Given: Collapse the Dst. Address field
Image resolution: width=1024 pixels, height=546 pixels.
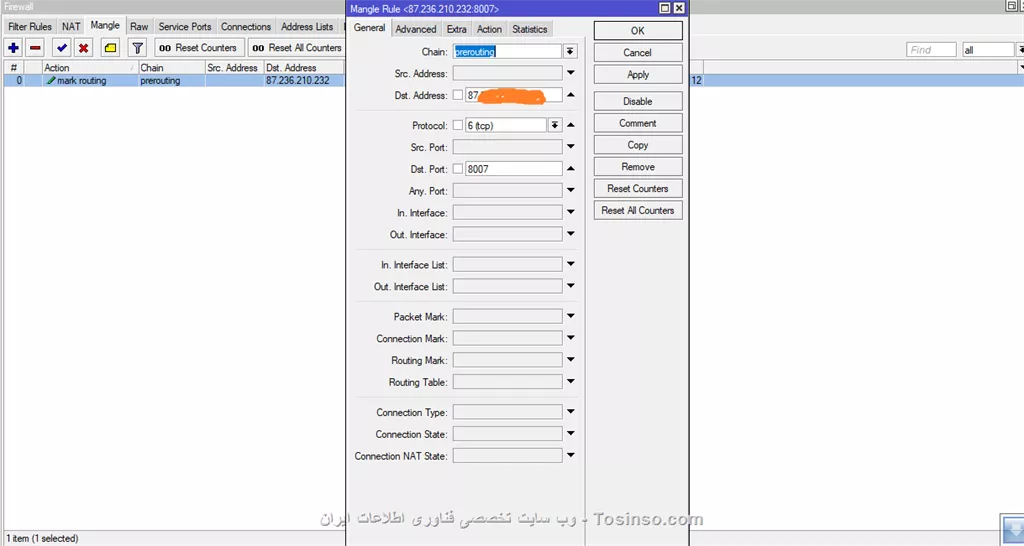Looking at the screenshot, I should pos(571,95).
